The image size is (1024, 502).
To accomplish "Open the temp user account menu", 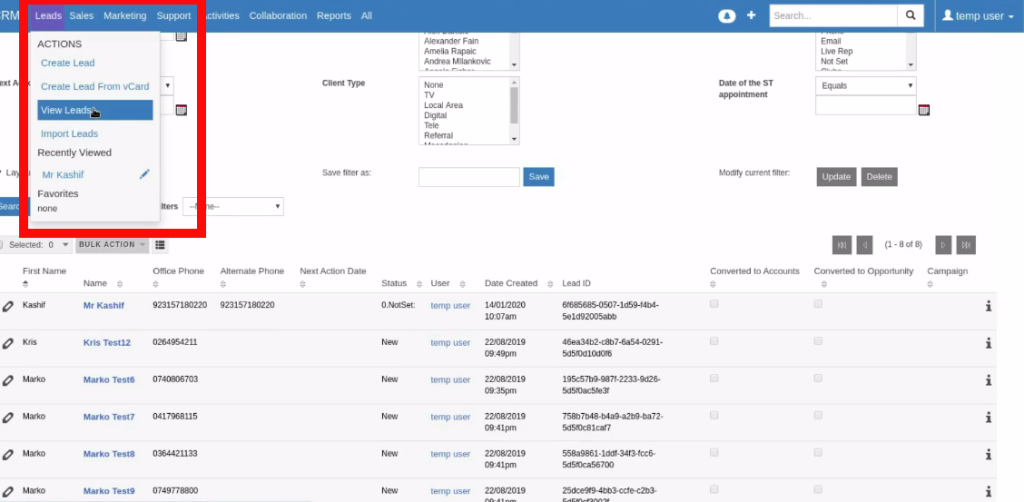I will tap(978, 16).
